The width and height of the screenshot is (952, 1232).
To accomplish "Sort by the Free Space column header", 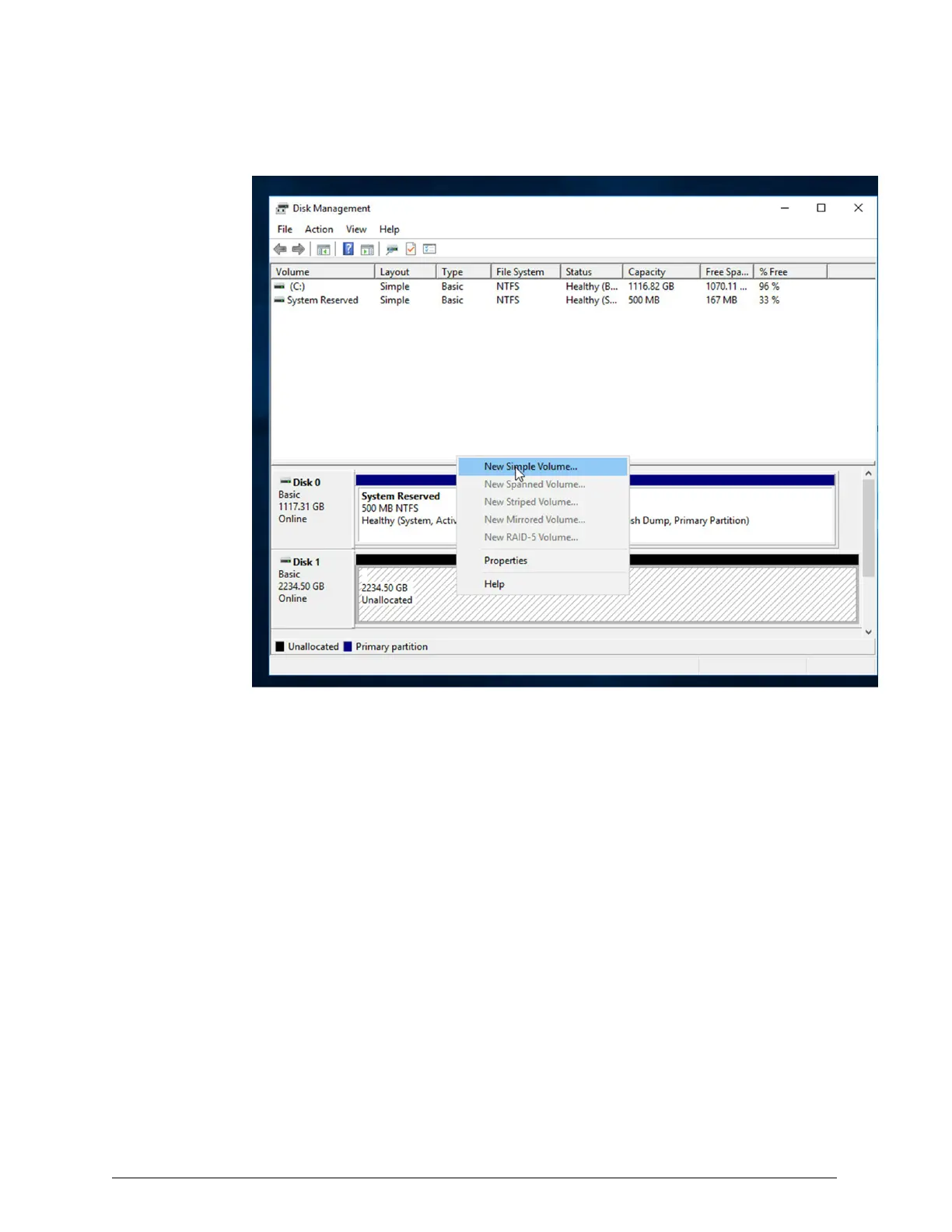I will [x=726, y=271].
